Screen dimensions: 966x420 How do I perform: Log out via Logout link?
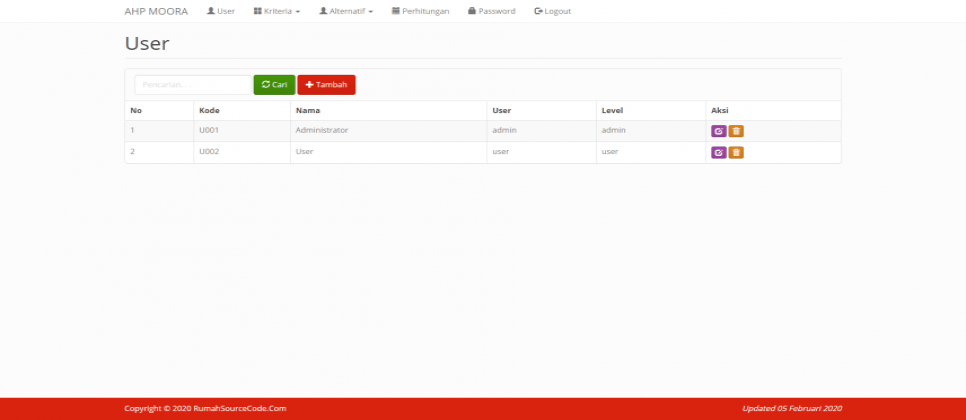[553, 11]
